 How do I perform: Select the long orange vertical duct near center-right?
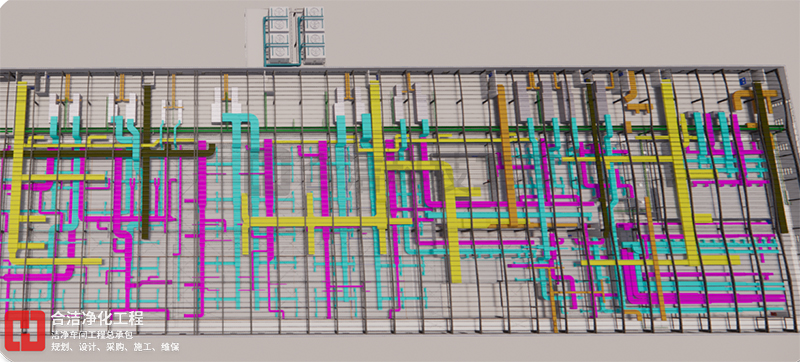point(508,156)
